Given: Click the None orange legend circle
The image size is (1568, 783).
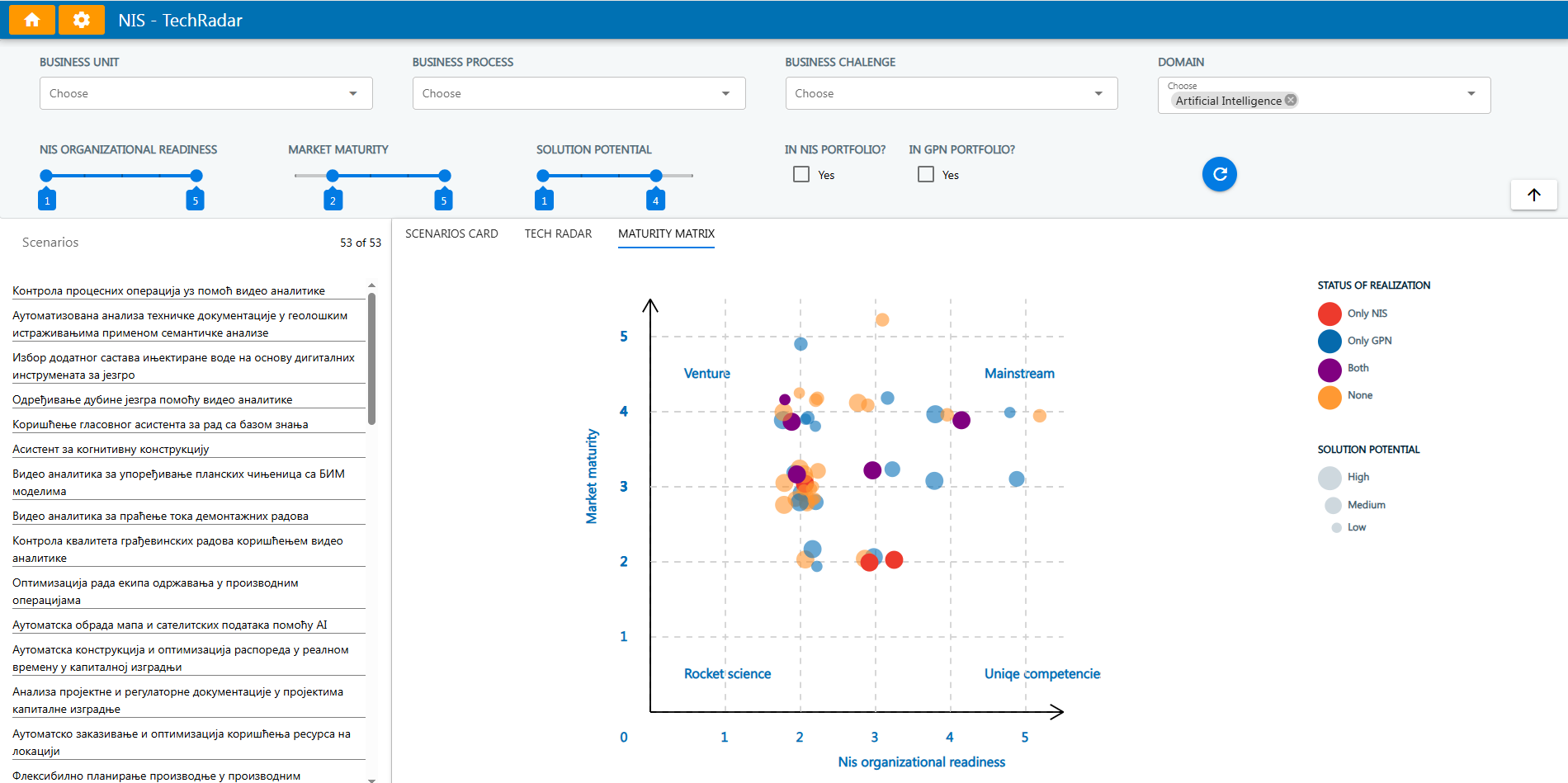Looking at the screenshot, I should click(x=1329, y=397).
